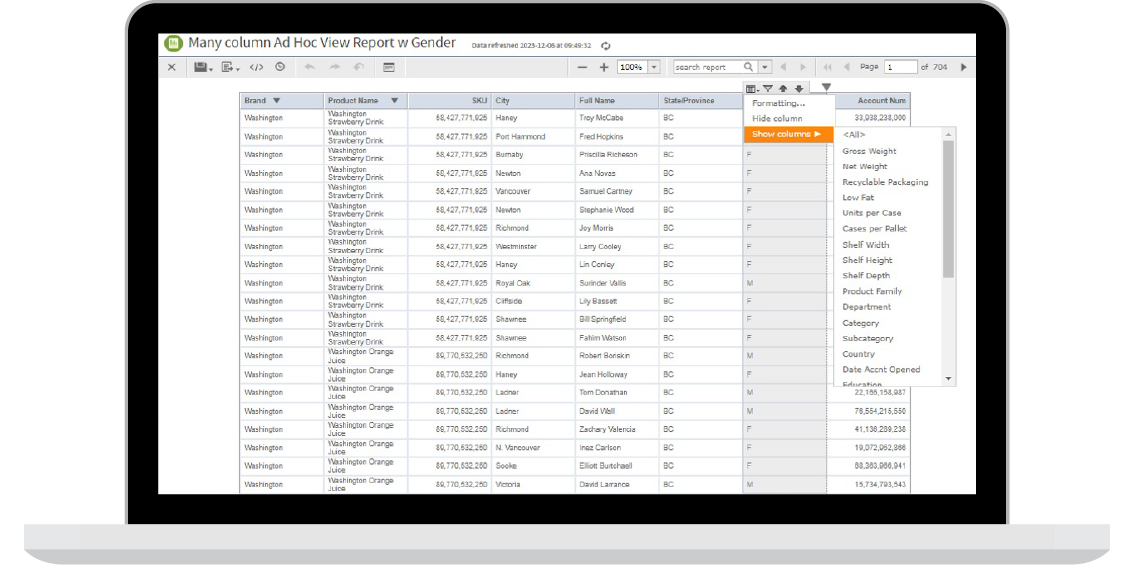Jump to the first page
The image size is (1125, 565).
pos(827,67)
